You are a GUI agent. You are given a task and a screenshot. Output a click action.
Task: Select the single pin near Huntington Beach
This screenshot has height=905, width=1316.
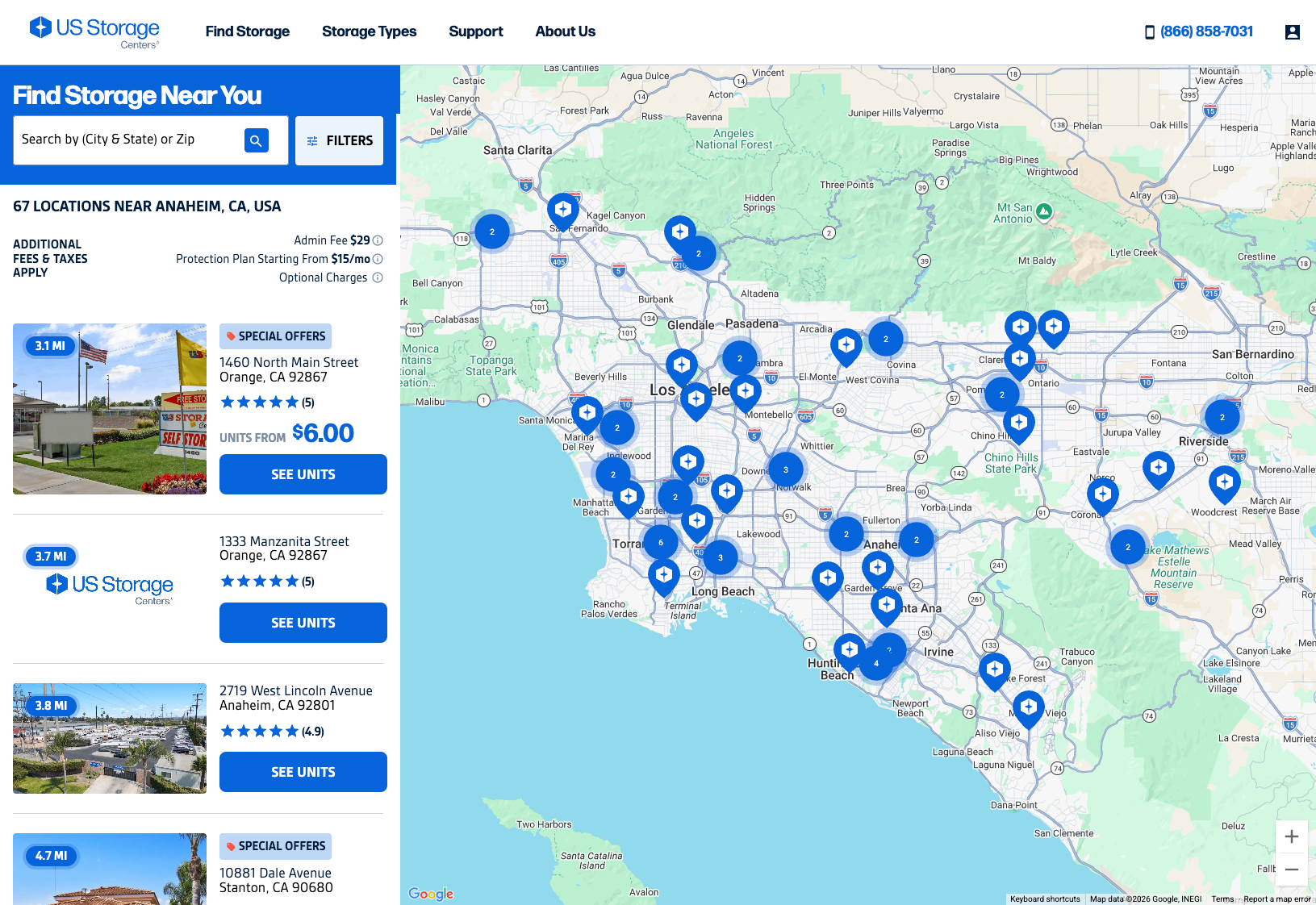[849, 648]
